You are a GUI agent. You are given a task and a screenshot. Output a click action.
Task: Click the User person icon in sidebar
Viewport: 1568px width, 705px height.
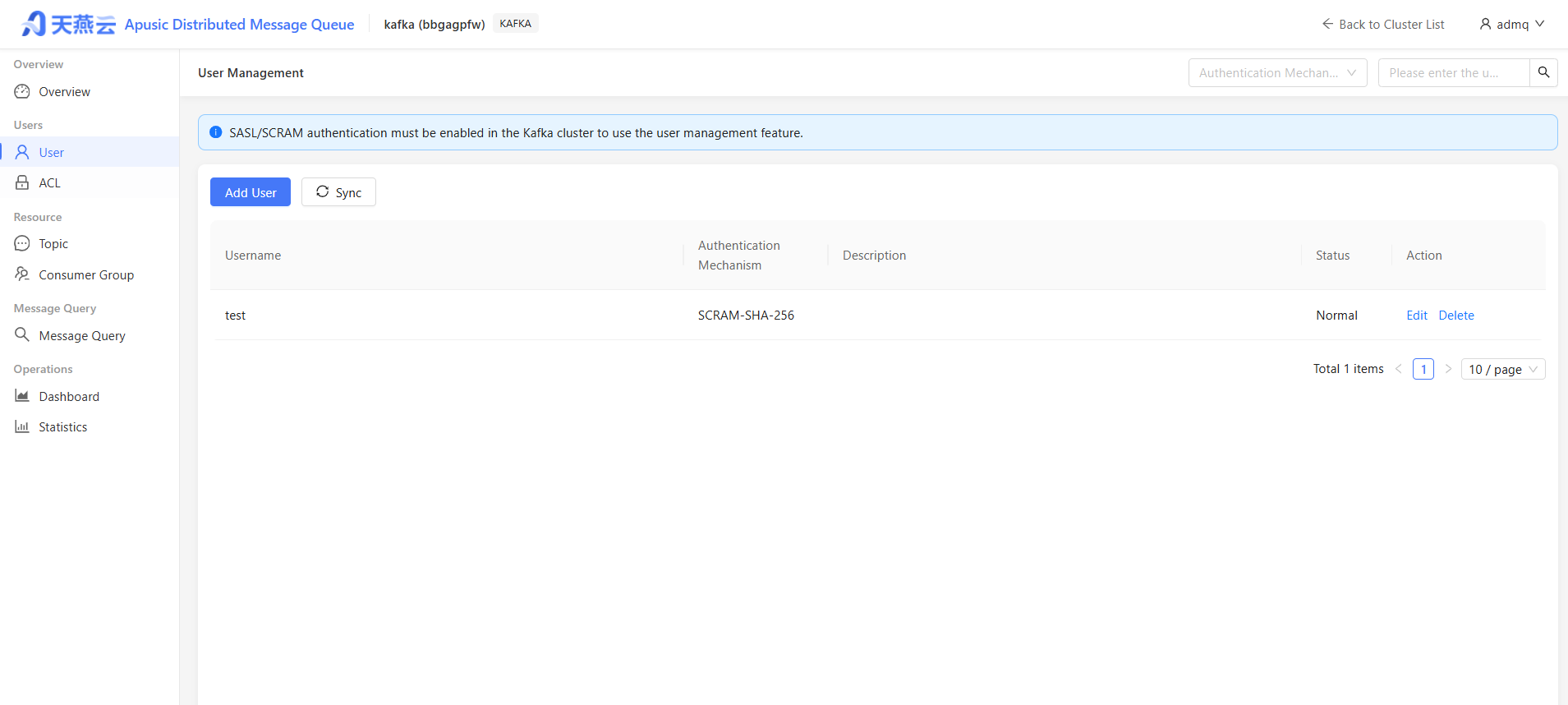tap(22, 152)
